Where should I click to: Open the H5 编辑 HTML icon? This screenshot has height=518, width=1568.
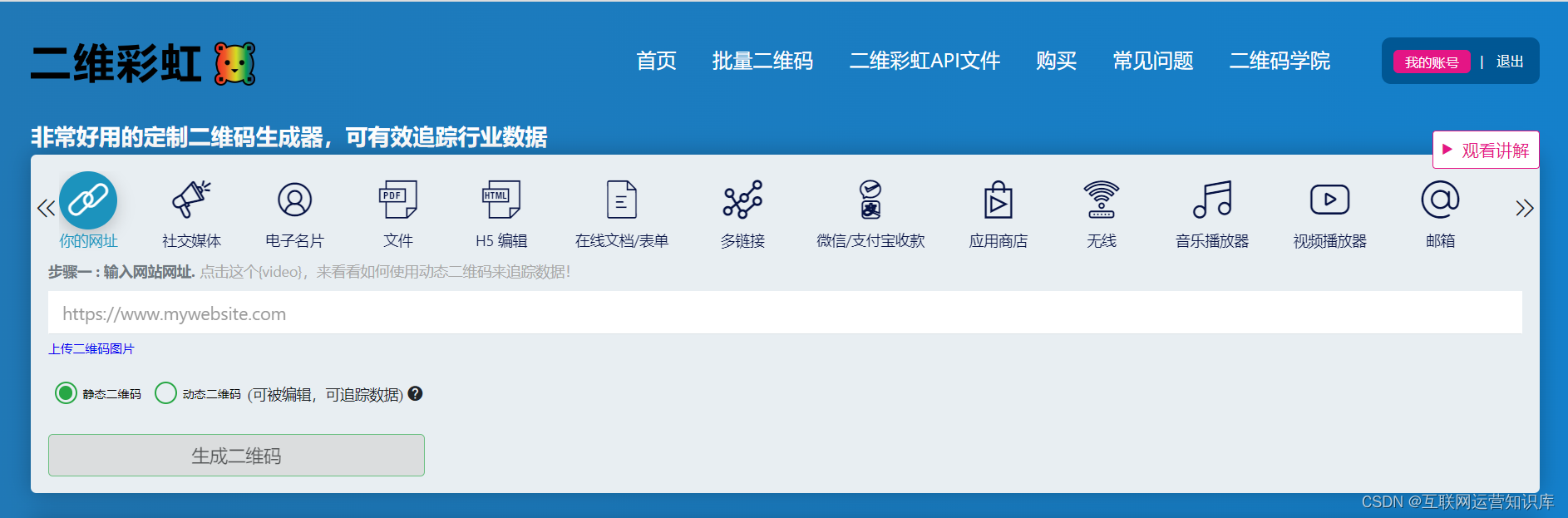tap(501, 200)
